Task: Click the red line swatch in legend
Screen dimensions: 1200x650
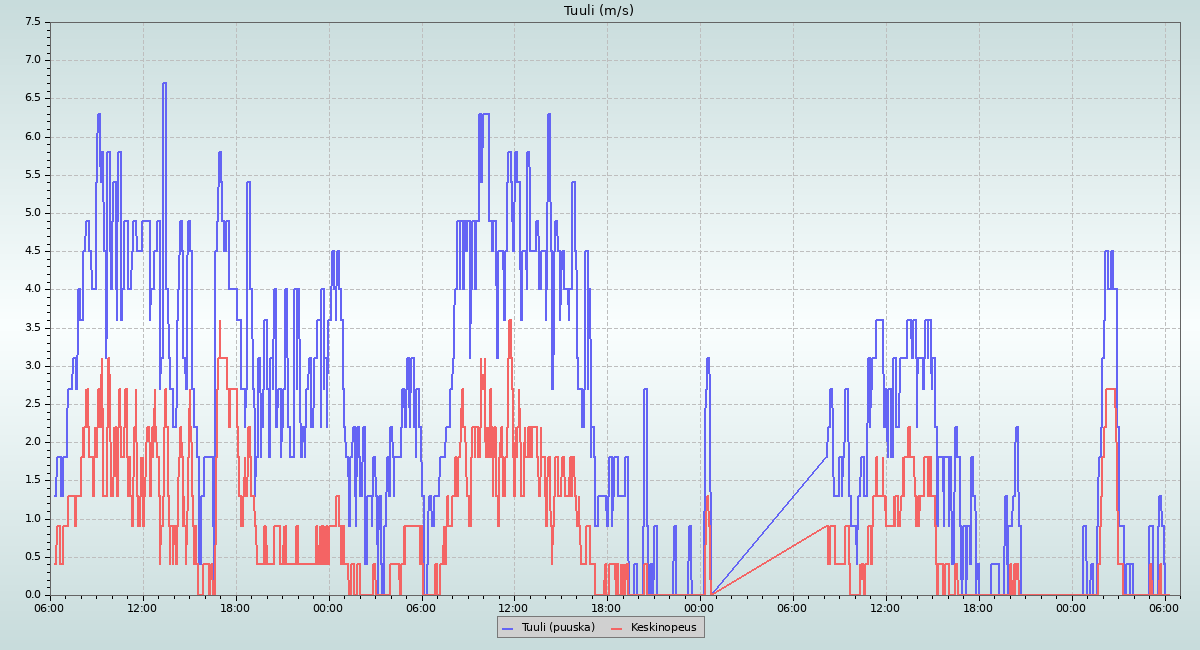Action: click(617, 628)
